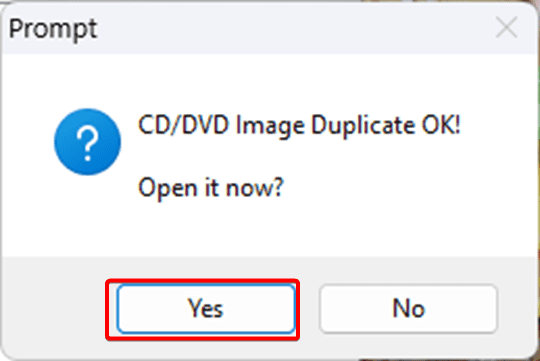The image size is (540, 361).
Task: Open the duplicated CD/DVD image via Yes
Action: (x=206, y=308)
